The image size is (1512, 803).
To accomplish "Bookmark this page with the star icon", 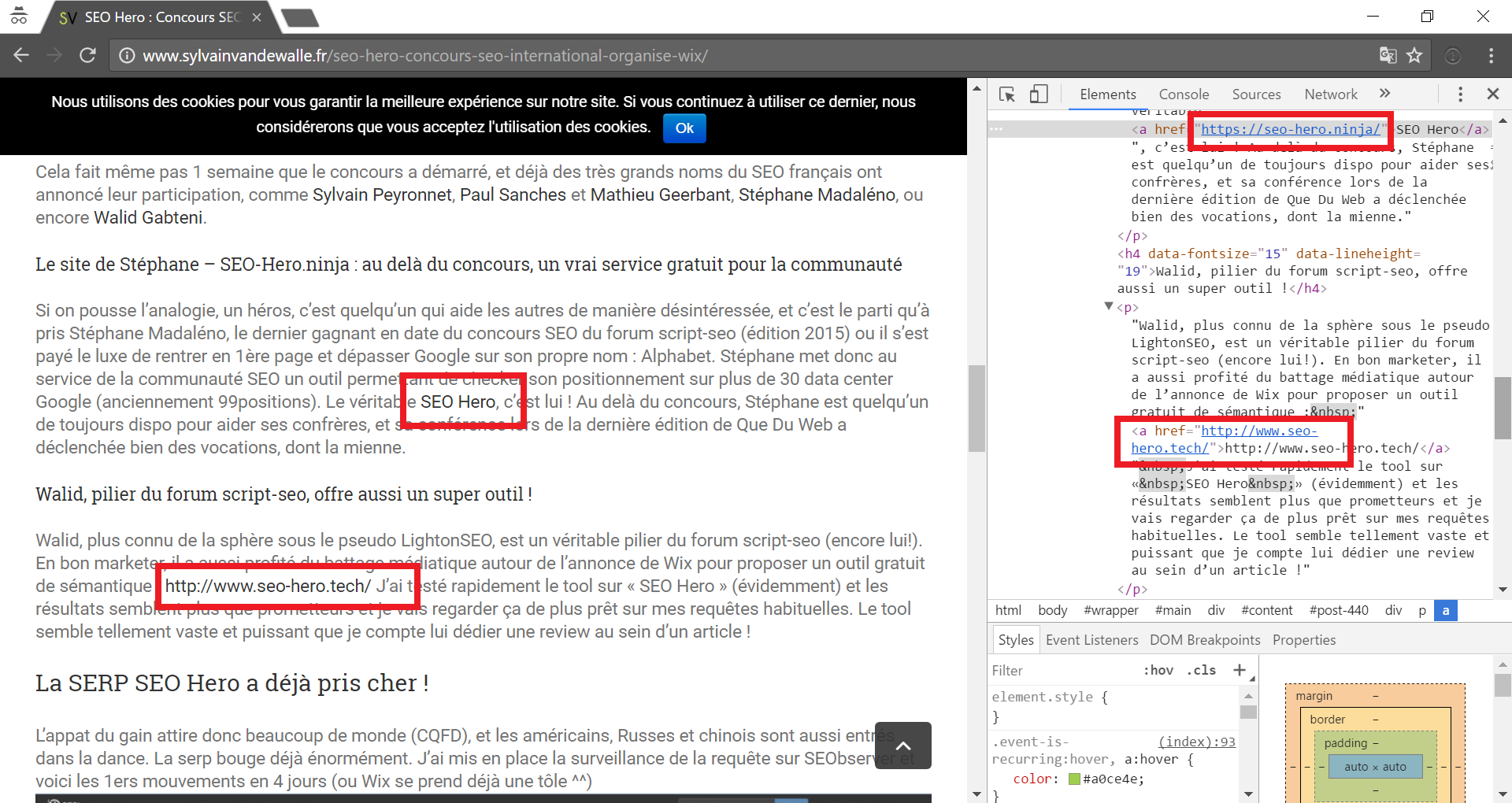I will [1414, 55].
